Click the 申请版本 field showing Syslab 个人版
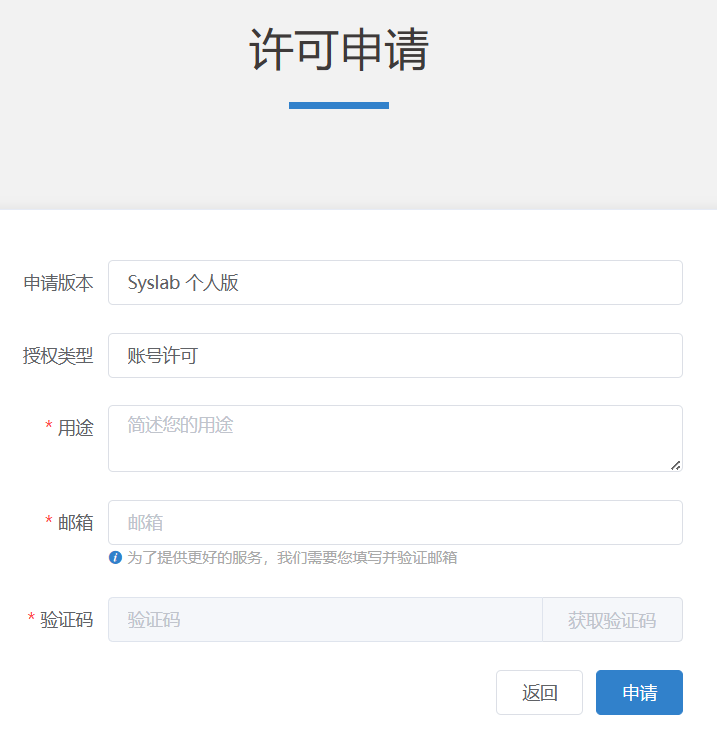The height and width of the screenshot is (737, 717). click(x=395, y=283)
